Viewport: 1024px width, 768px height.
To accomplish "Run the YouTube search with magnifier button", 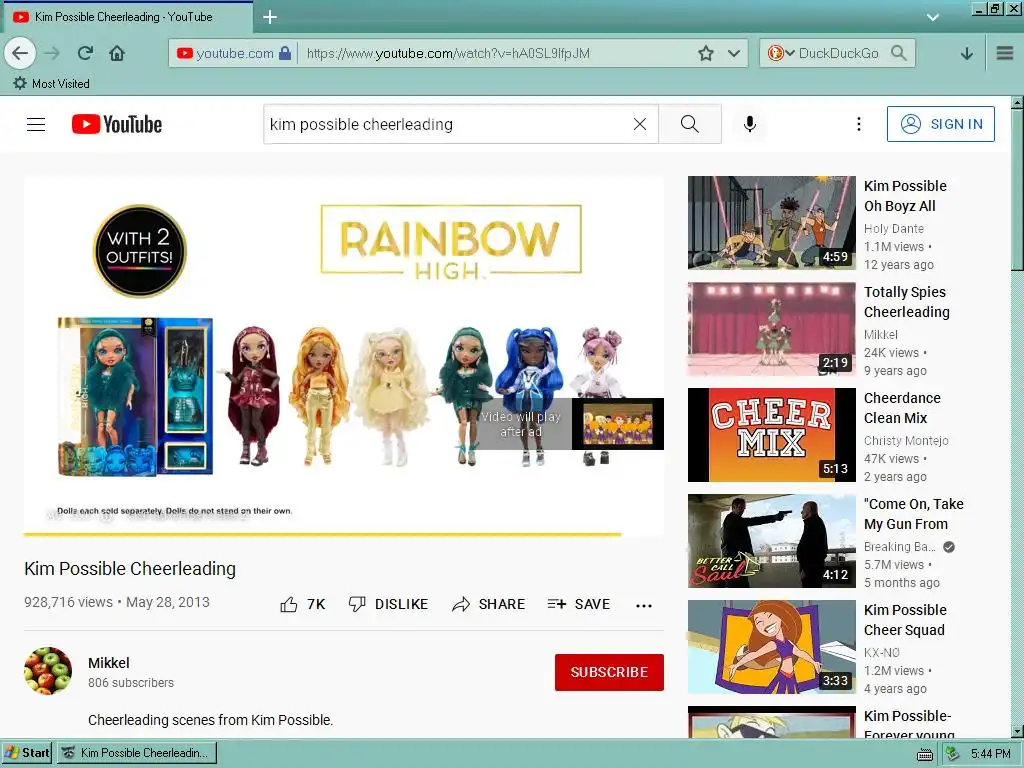I will pyautogui.click(x=690, y=124).
